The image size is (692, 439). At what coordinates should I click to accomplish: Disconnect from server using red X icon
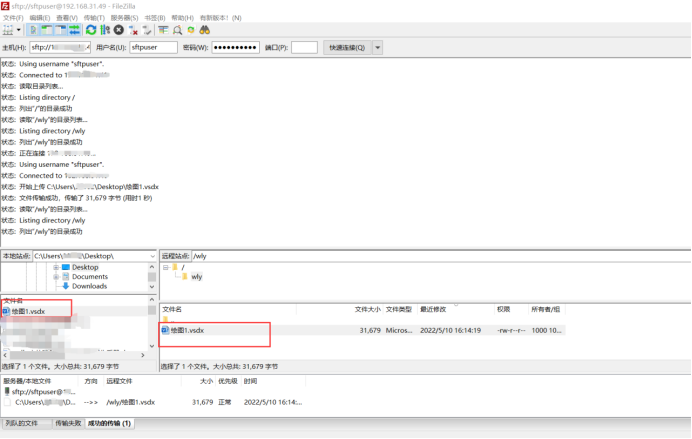pyautogui.click(x=133, y=30)
